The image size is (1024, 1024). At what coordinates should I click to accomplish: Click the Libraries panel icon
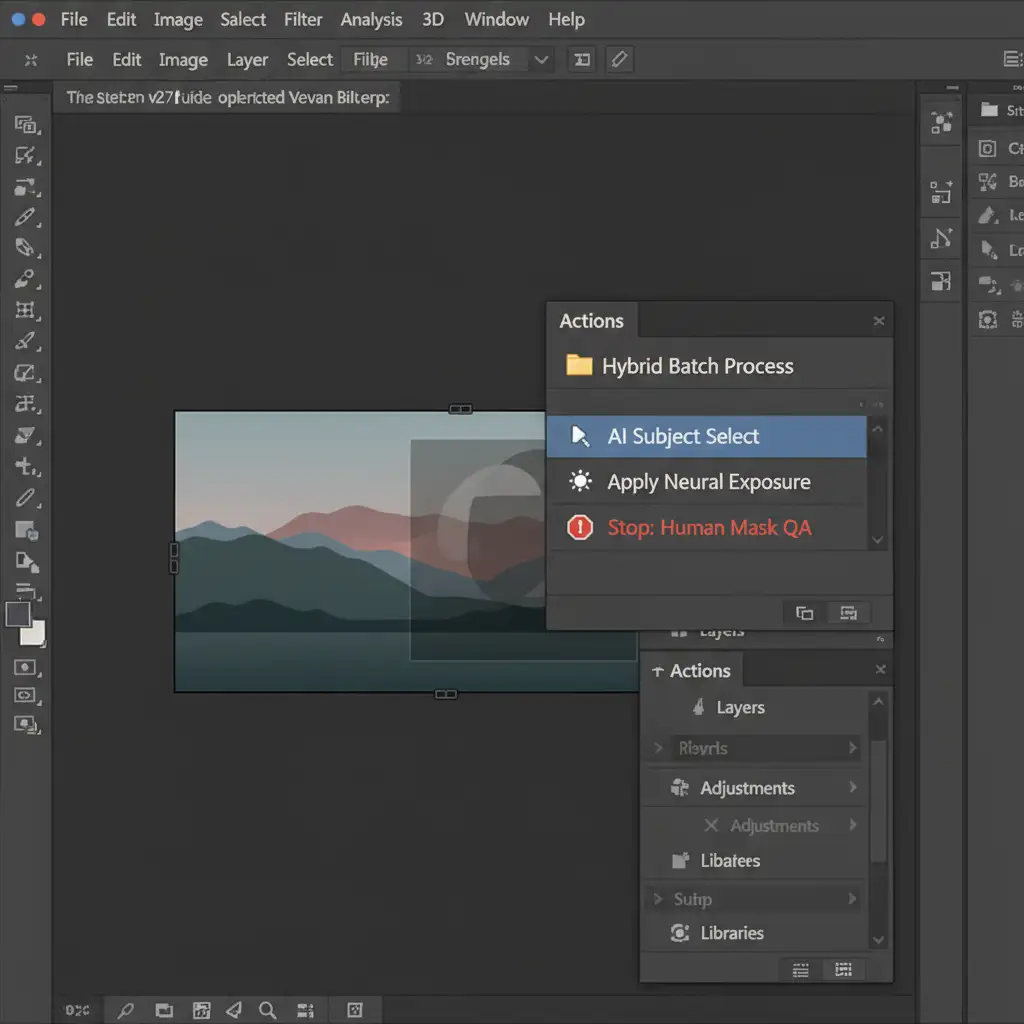(680, 933)
